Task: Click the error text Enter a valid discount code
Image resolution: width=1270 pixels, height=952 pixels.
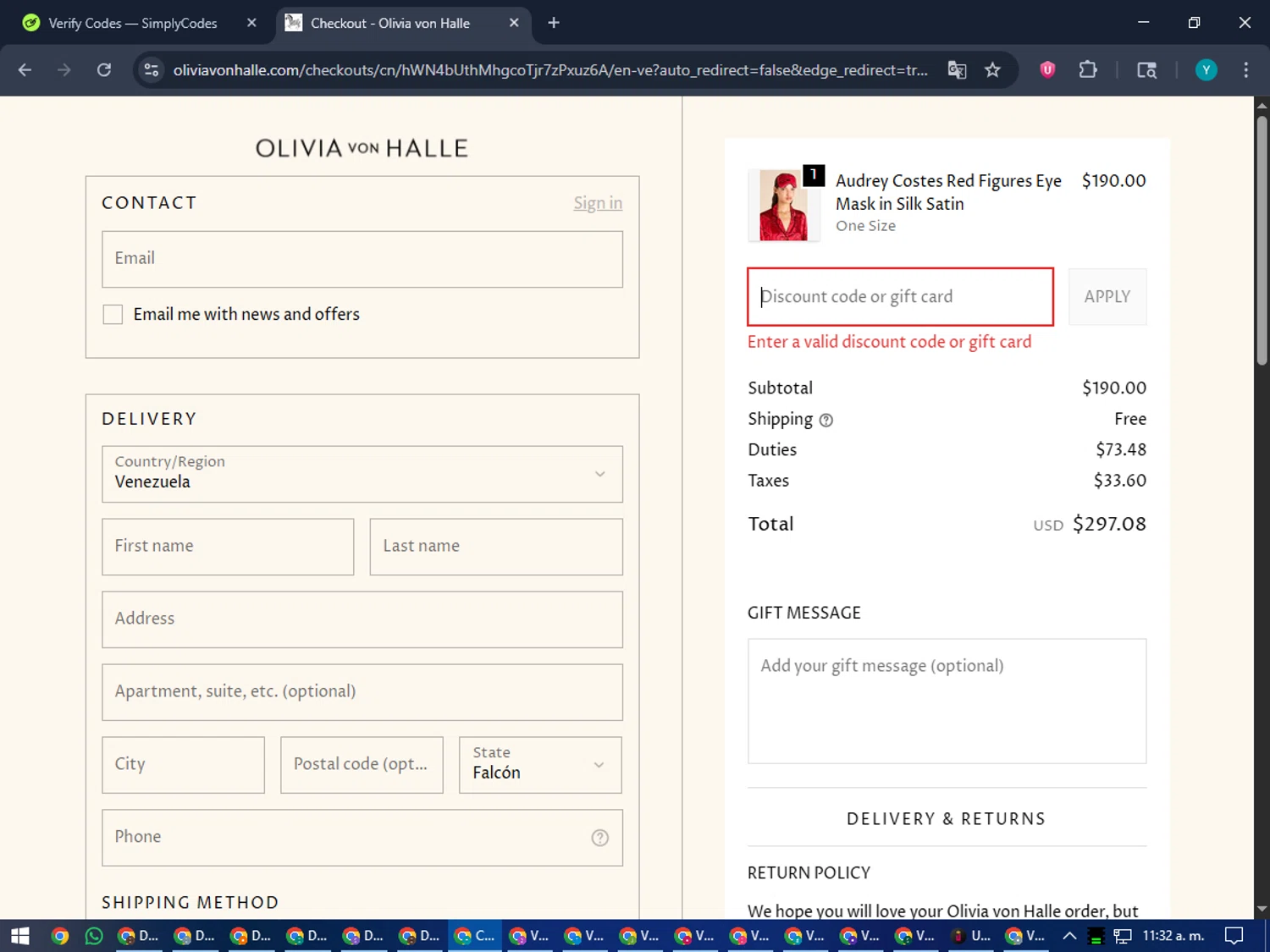Action: coord(889,342)
